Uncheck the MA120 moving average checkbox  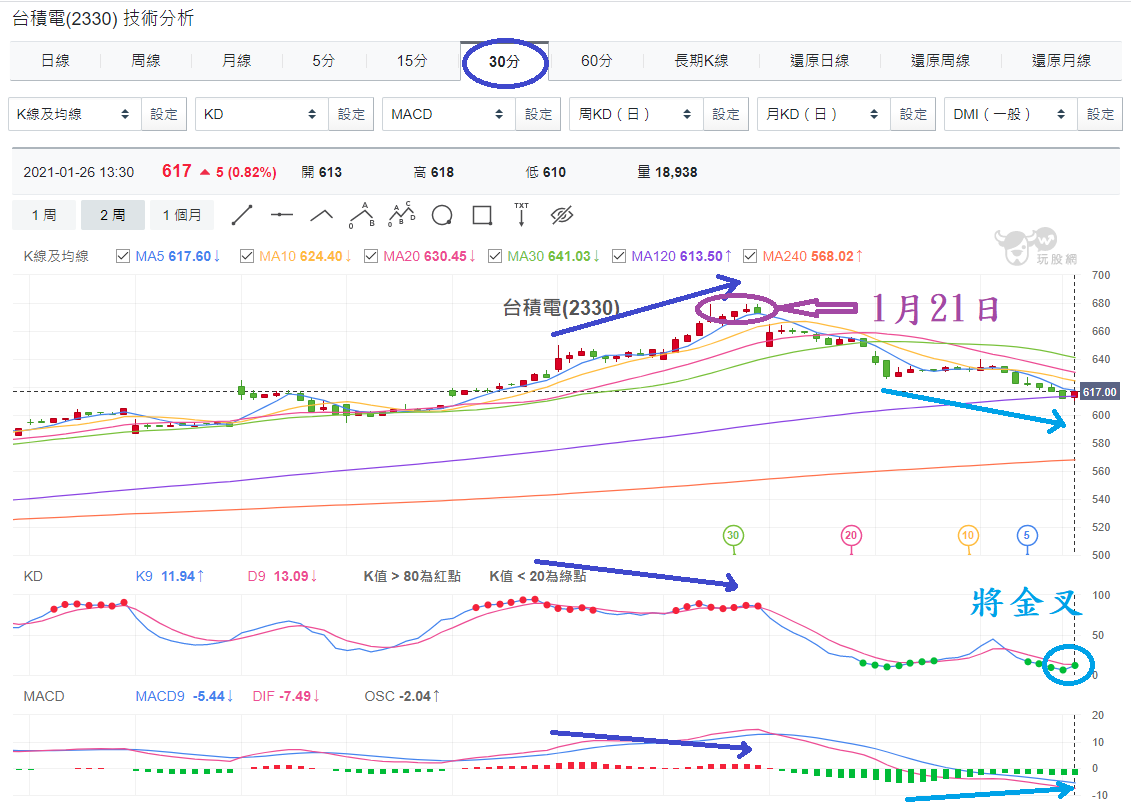click(618, 256)
